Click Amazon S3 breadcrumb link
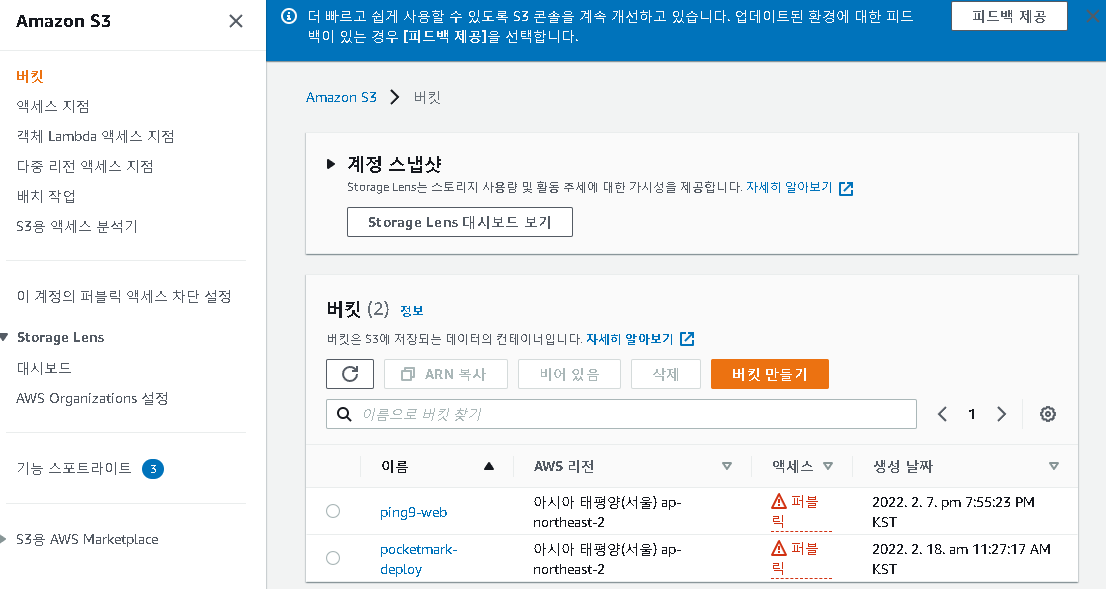Viewport: 1106px width, 589px height. [341, 97]
